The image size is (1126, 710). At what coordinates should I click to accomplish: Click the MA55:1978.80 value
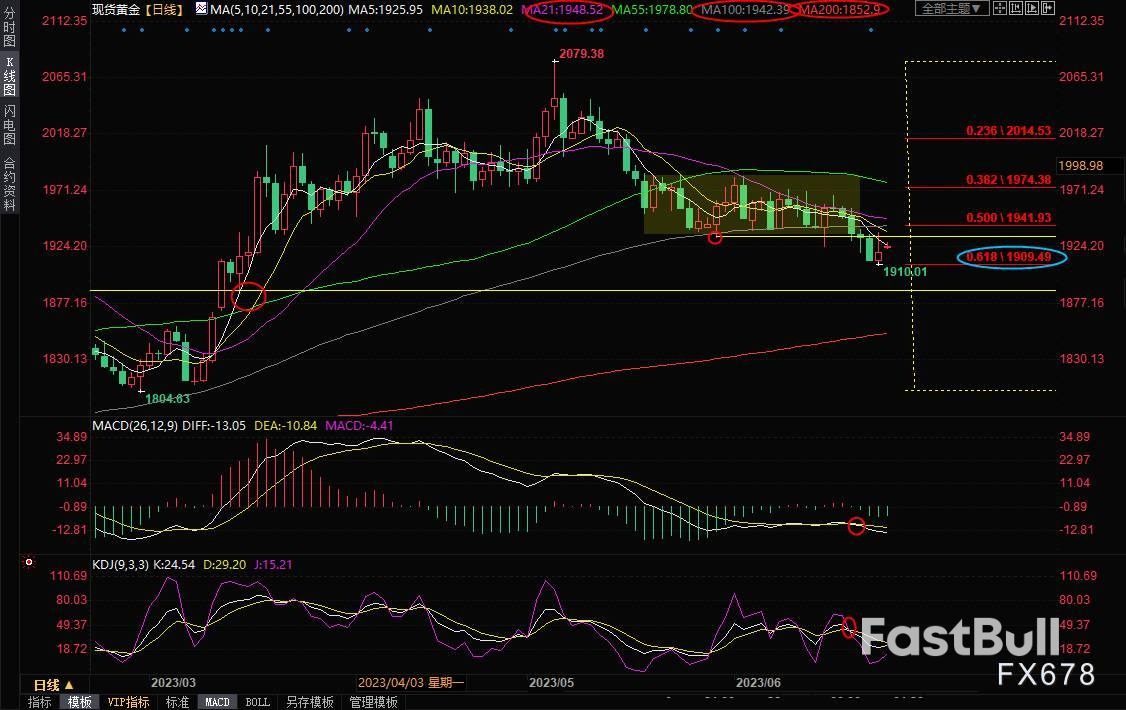point(652,9)
